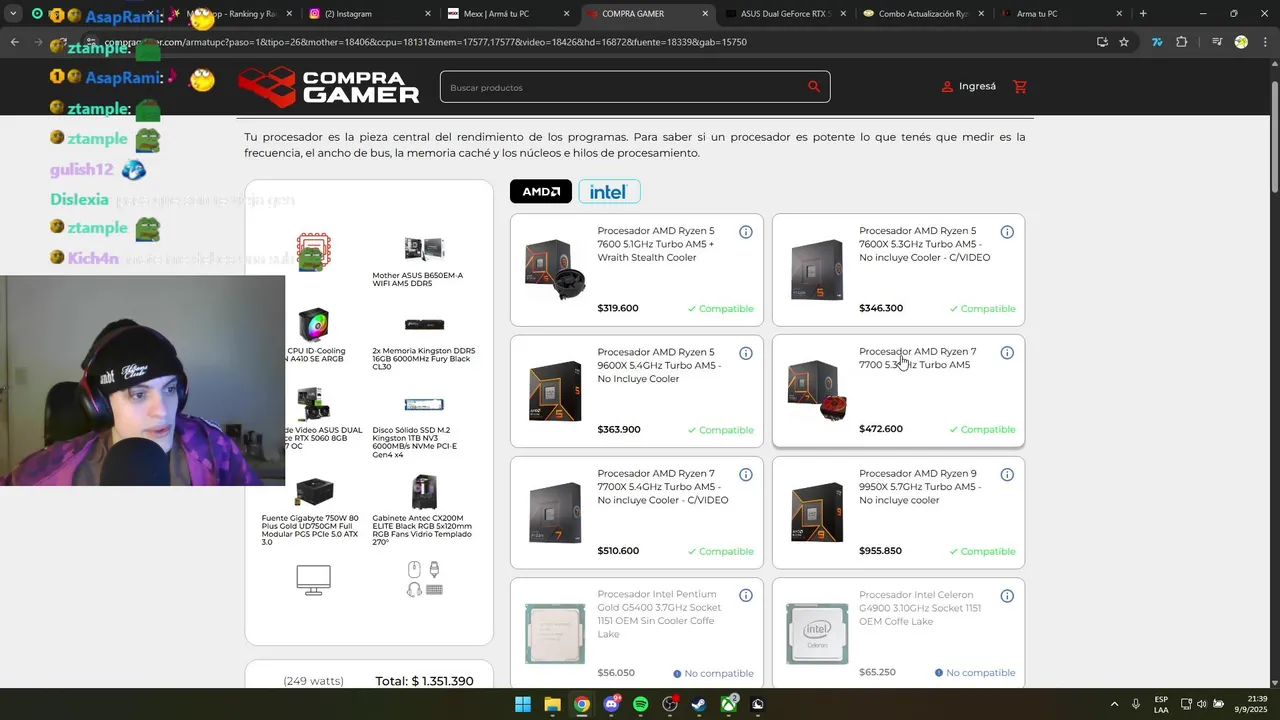
Task: Select the Kingston SSD icon in build panel
Action: tap(424, 405)
